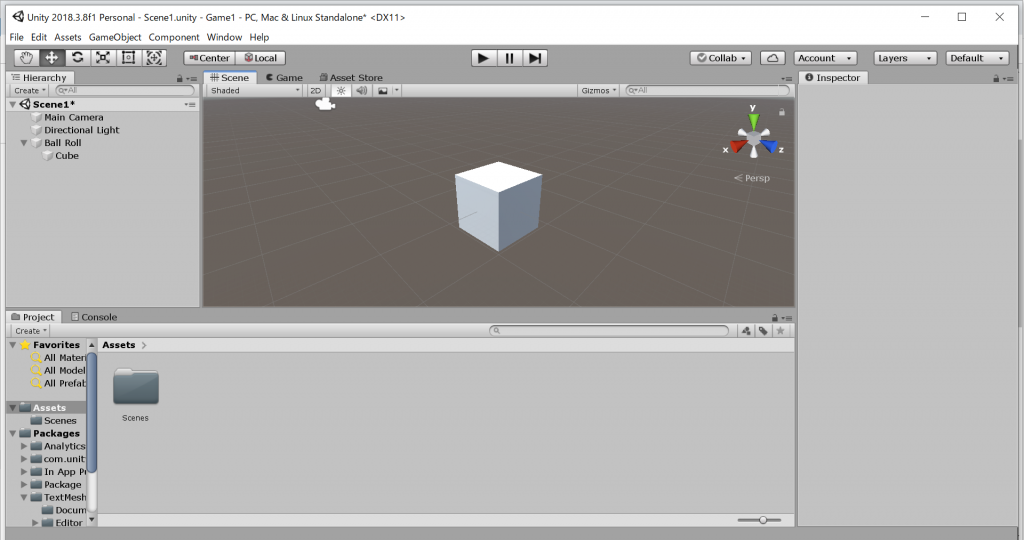Open the File menu
This screenshot has width=1024, height=540.
pos(16,37)
